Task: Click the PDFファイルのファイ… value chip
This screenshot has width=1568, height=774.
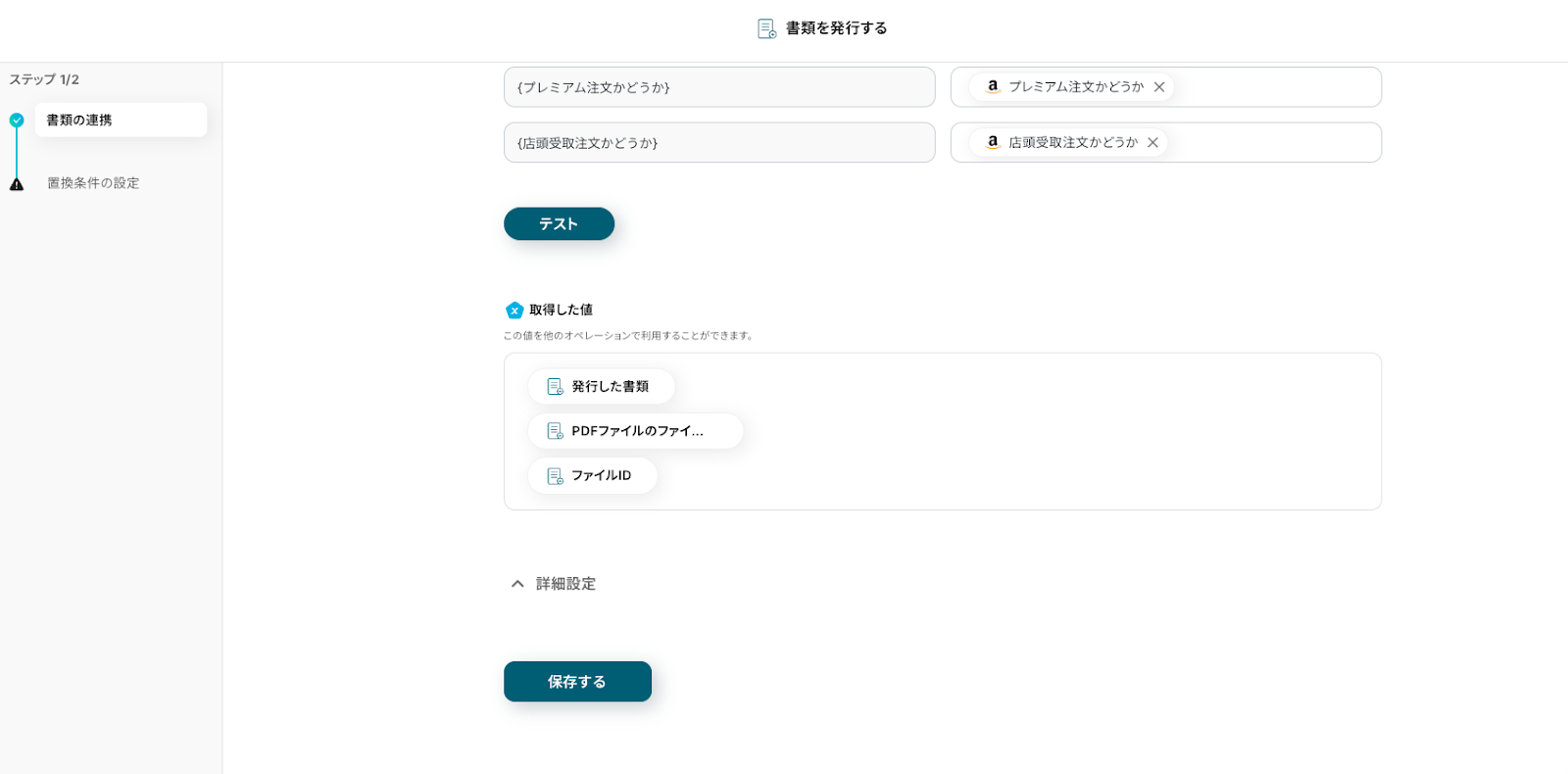Action: [636, 431]
